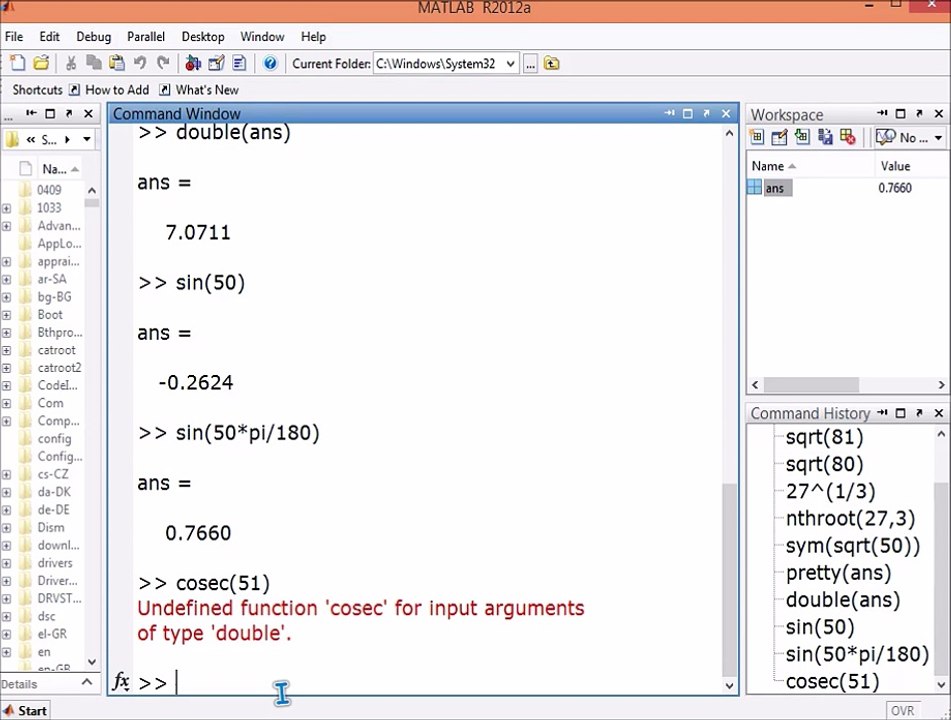Image resolution: width=951 pixels, height=720 pixels.
Task: Open fx function browser button
Action: (x=121, y=682)
